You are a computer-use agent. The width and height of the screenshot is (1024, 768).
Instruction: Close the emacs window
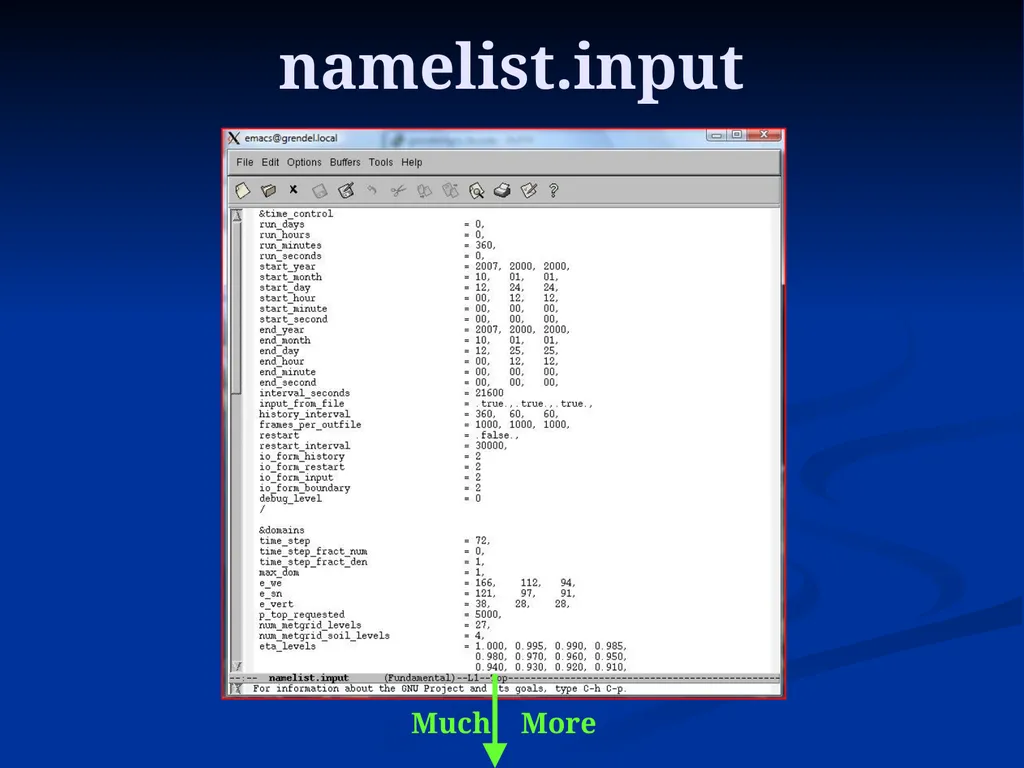coord(763,135)
